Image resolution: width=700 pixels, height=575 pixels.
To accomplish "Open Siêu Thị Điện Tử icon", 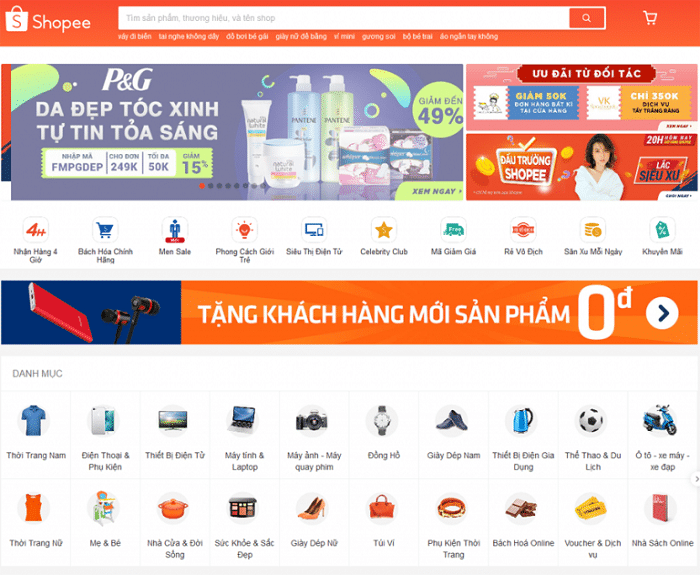I will pyautogui.click(x=314, y=230).
